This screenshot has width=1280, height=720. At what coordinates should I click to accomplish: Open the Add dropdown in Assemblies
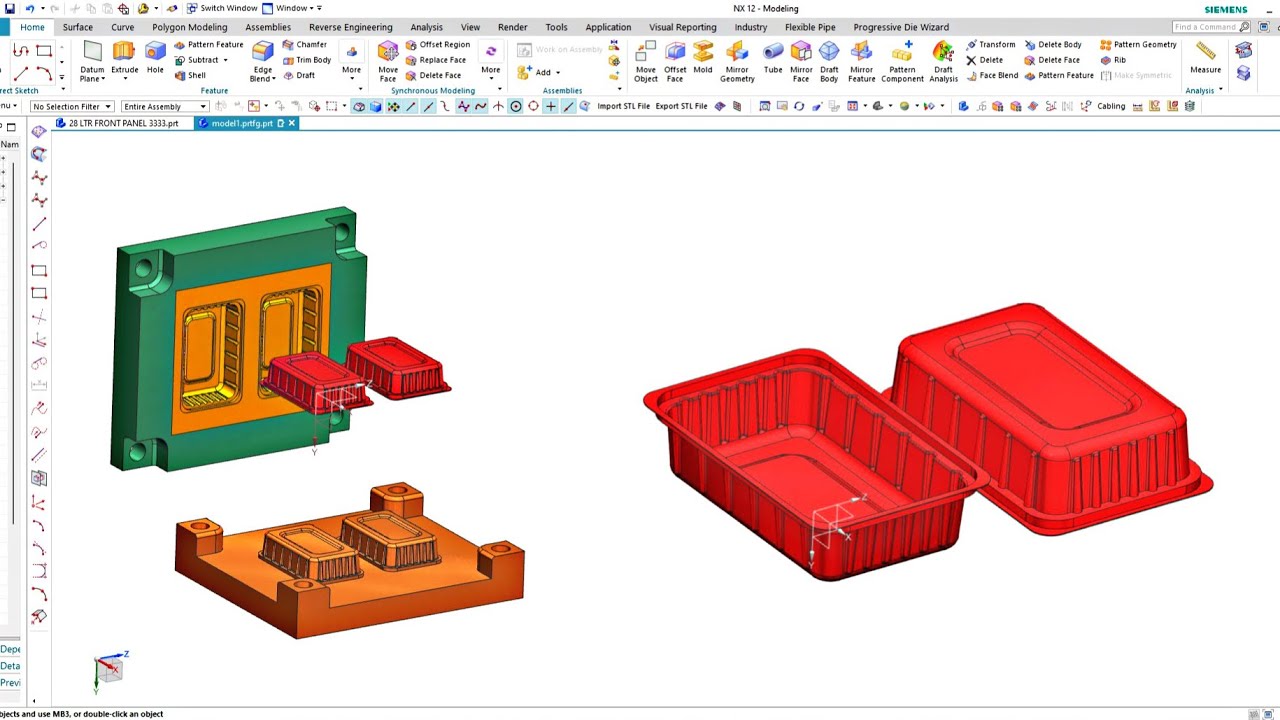(x=557, y=72)
